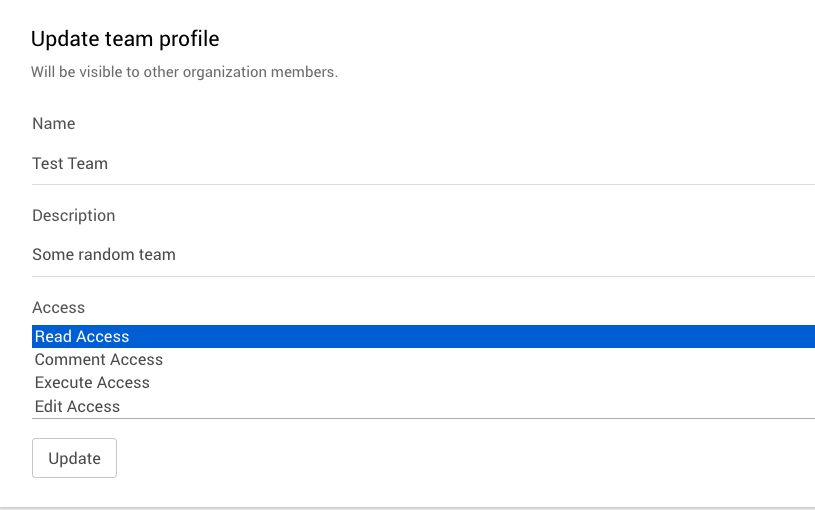Pick Execute Access from the list

92,383
